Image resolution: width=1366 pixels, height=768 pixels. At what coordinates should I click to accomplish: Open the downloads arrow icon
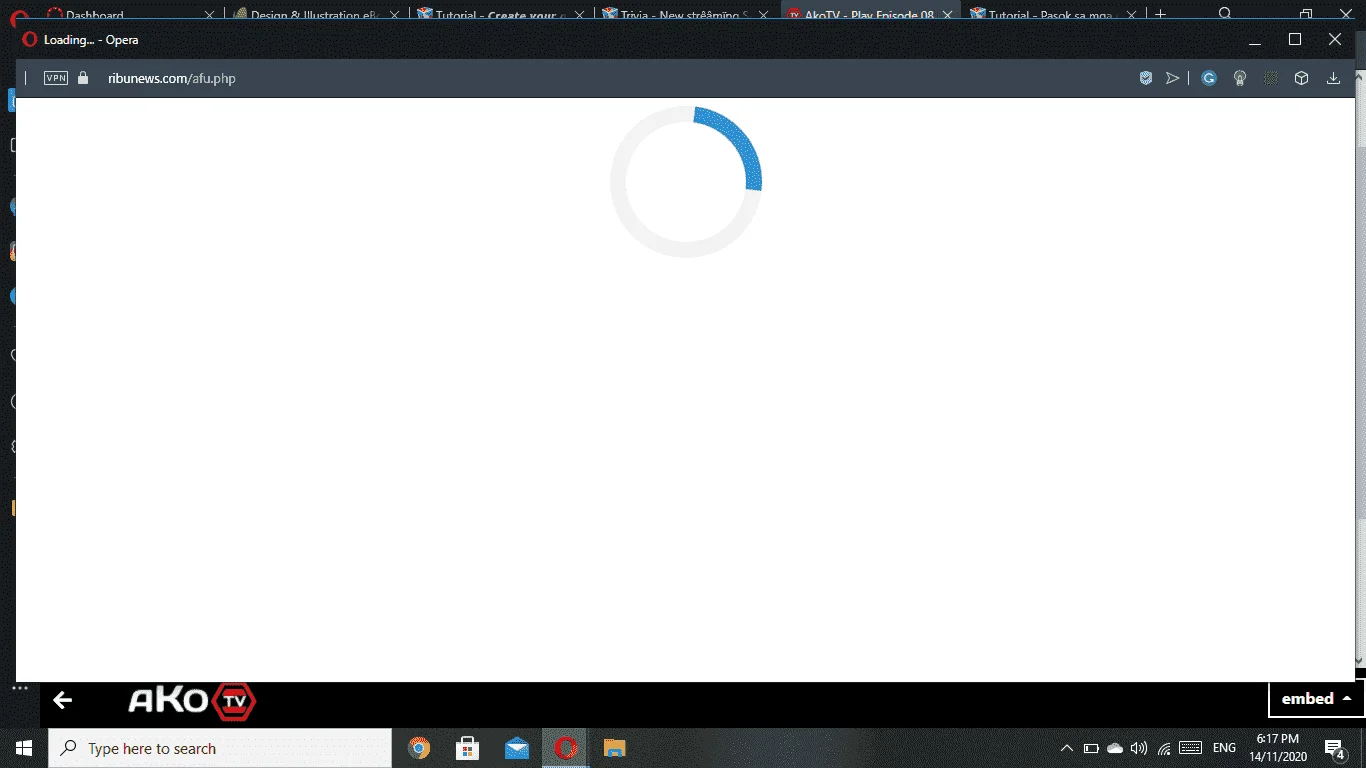[1333, 78]
